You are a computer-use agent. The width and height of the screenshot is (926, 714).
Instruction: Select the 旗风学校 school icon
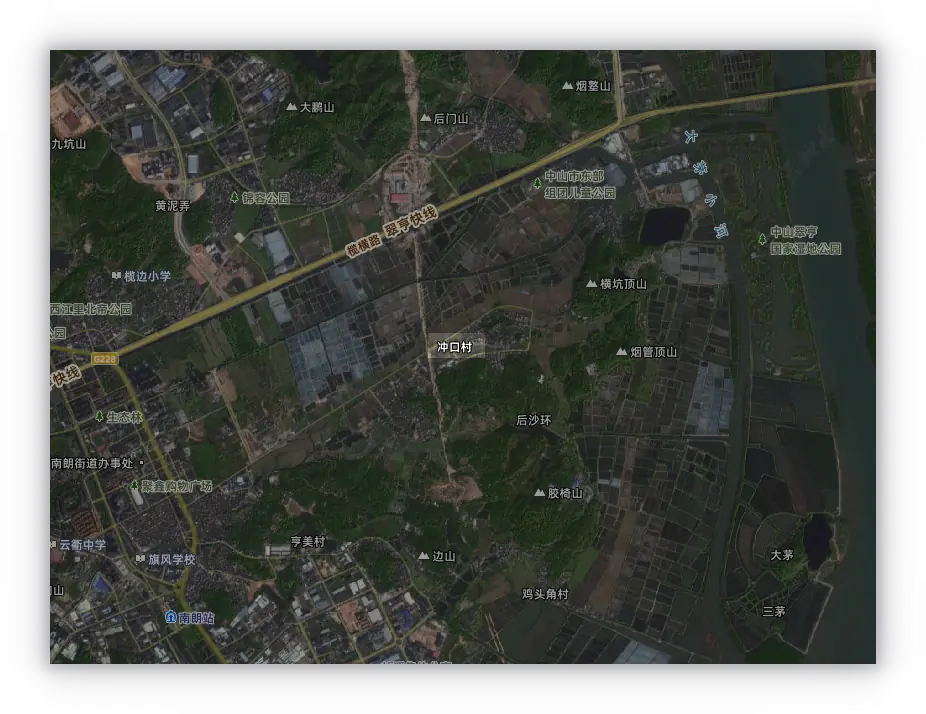(x=140, y=560)
